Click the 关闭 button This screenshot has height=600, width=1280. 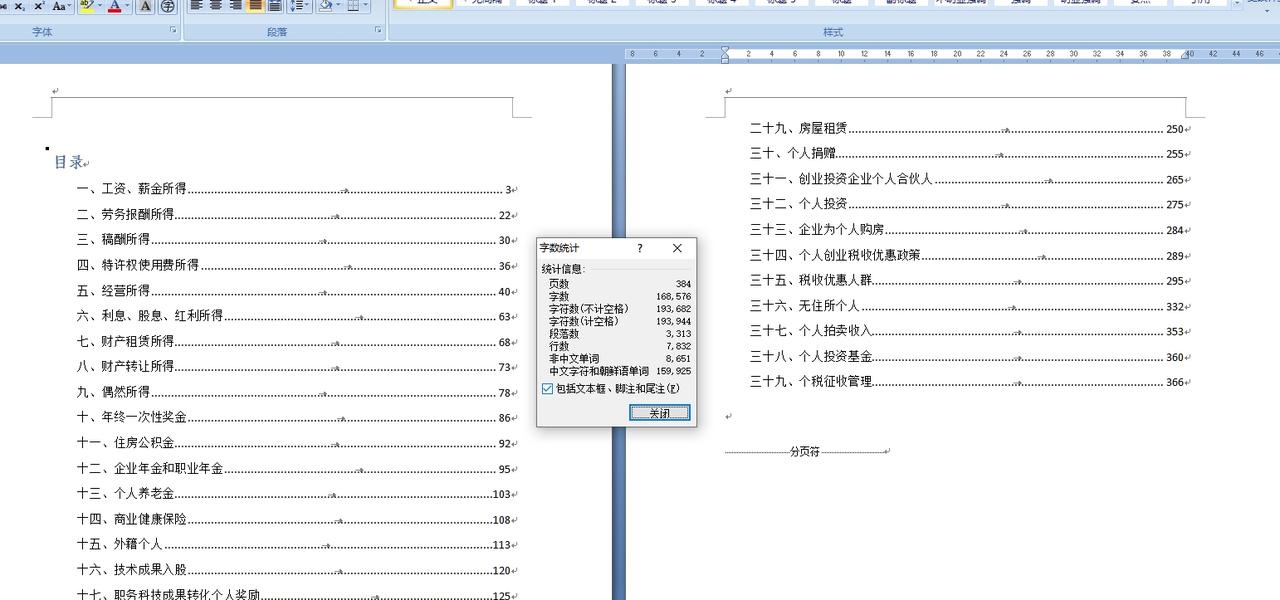click(x=659, y=413)
